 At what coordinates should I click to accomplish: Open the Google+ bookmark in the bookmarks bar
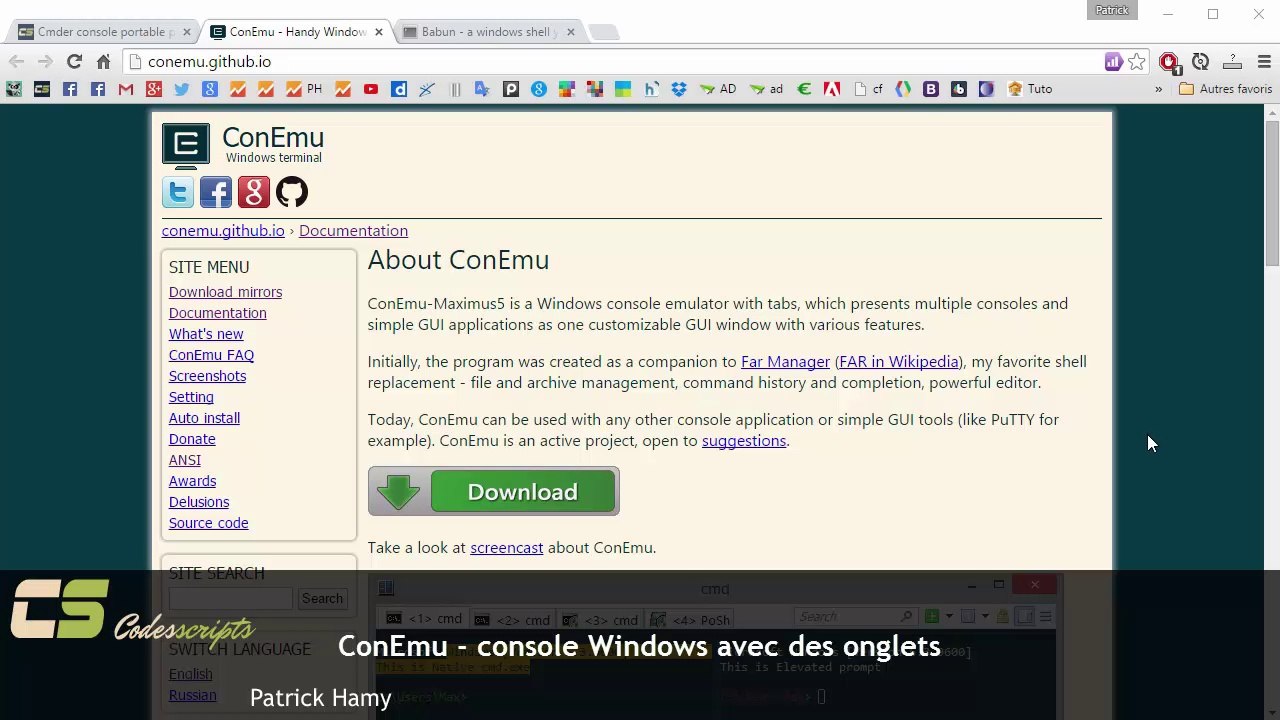153,89
